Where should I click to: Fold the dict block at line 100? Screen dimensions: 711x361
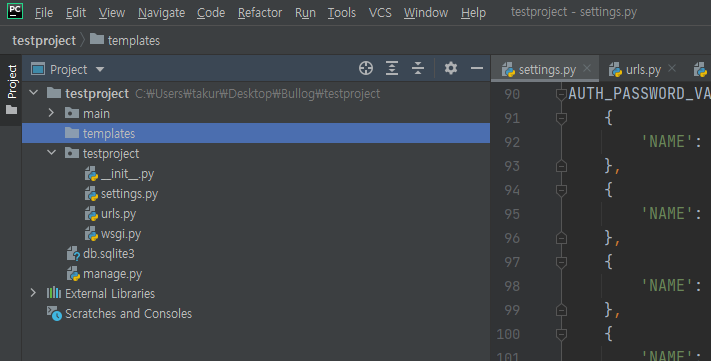561,335
